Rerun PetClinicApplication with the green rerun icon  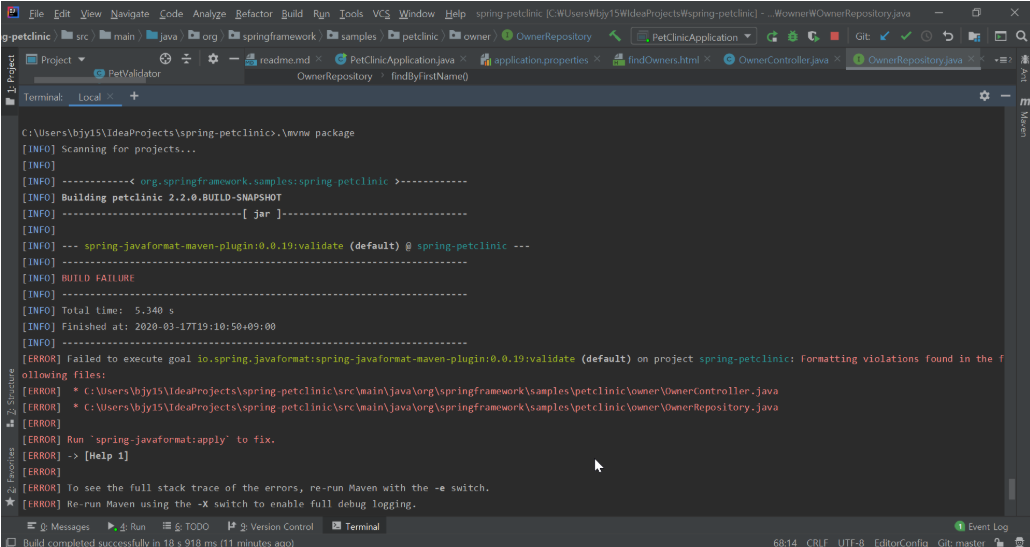[x=772, y=37]
